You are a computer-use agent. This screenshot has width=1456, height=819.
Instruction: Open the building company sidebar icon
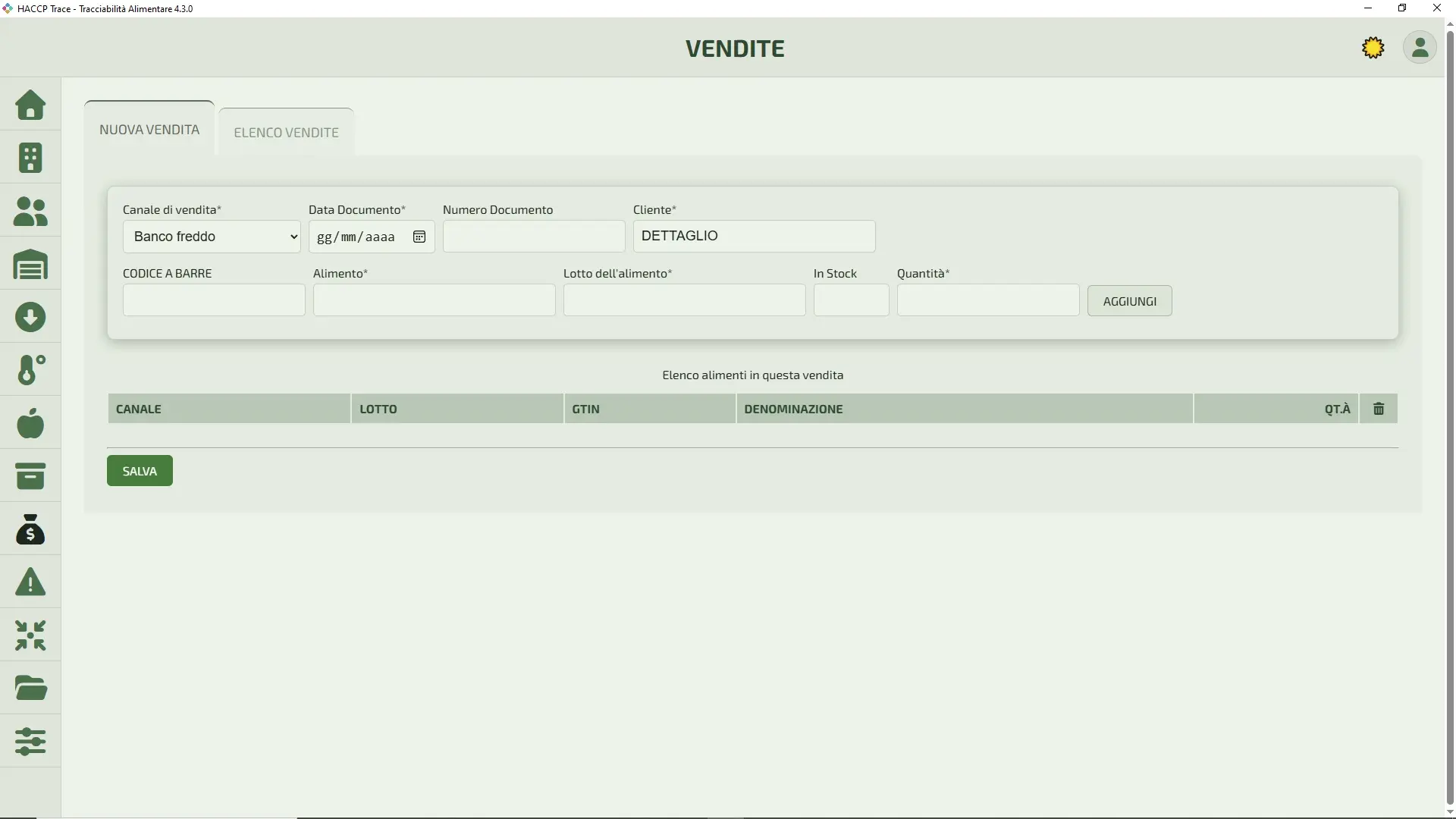pyautogui.click(x=30, y=158)
